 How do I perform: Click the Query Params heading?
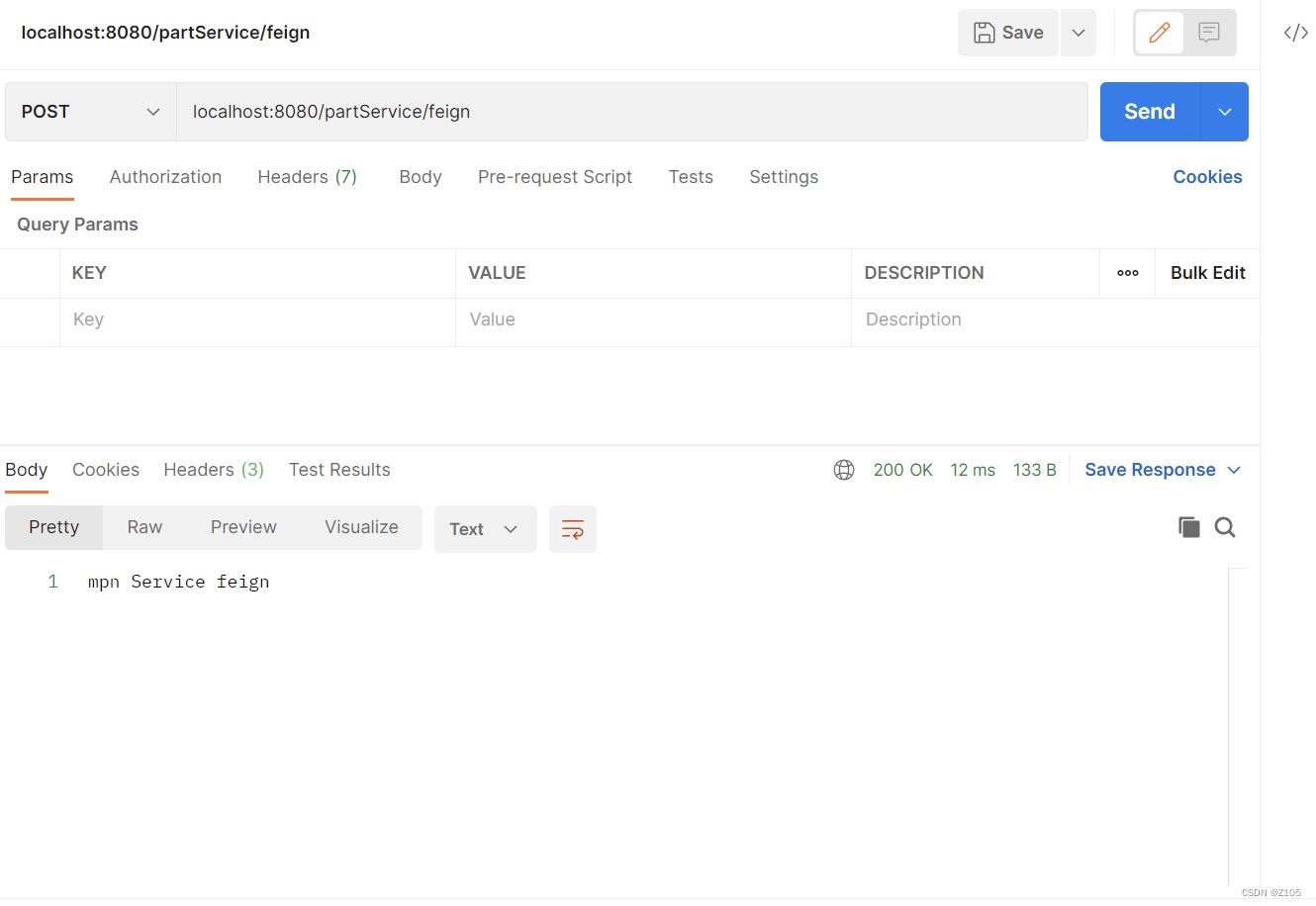pyautogui.click(x=77, y=225)
